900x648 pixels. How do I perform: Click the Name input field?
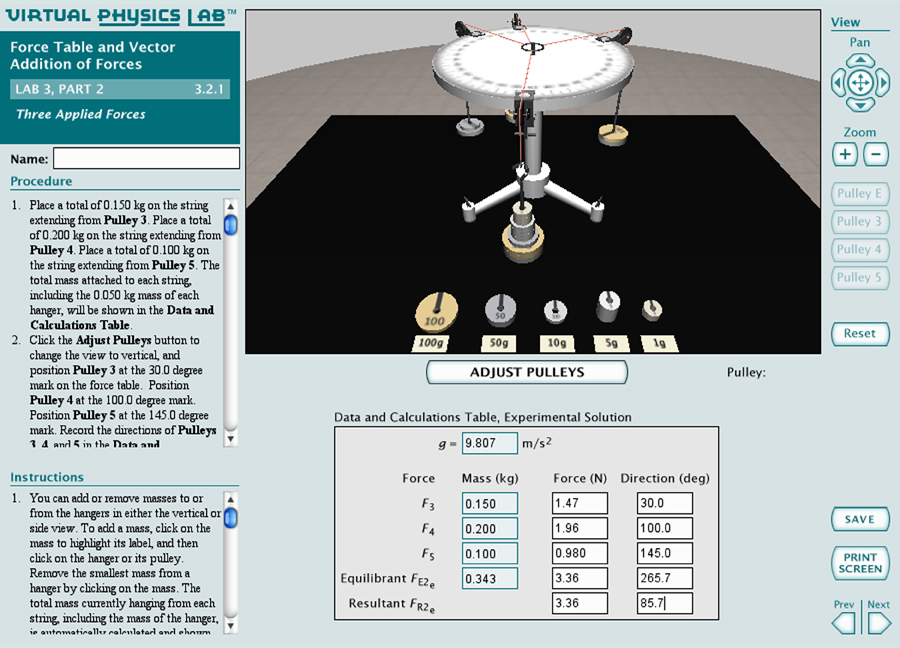[146, 158]
